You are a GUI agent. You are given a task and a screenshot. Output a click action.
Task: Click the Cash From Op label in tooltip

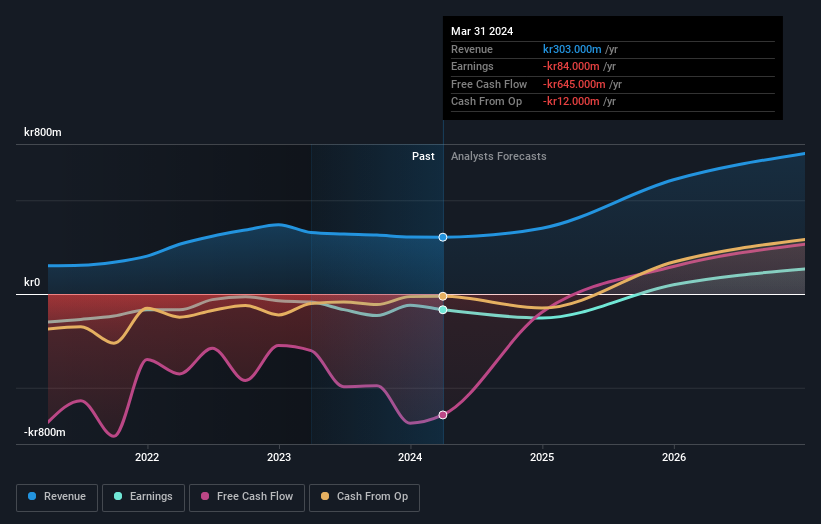click(x=486, y=102)
